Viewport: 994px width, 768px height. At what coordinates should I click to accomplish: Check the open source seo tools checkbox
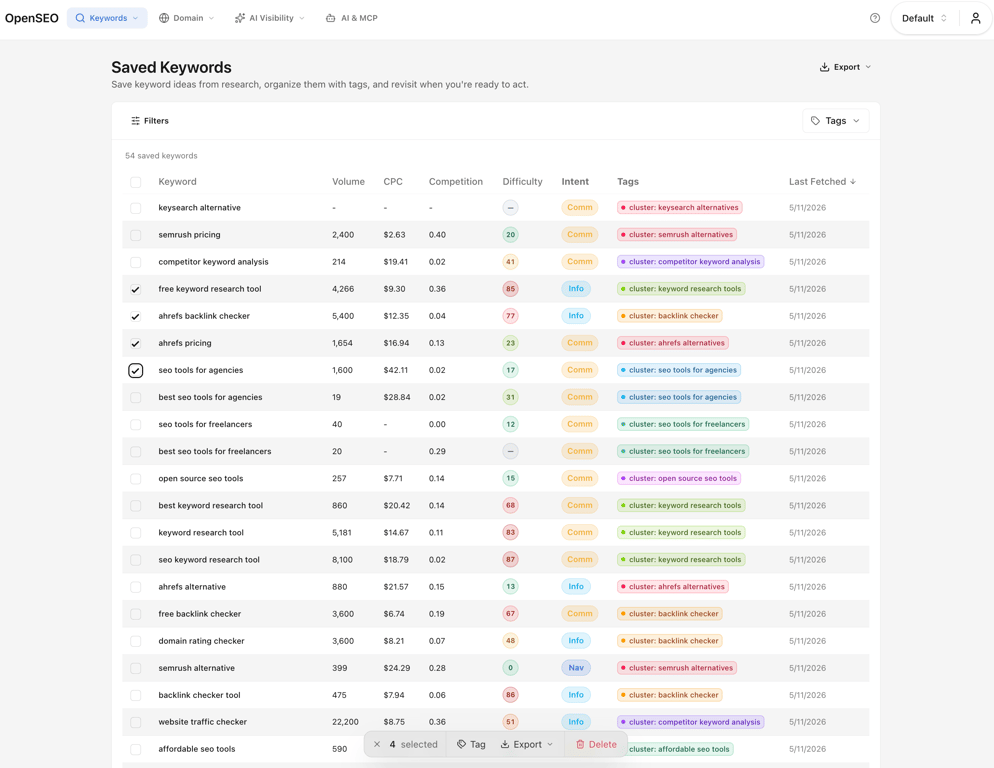[x=136, y=479]
